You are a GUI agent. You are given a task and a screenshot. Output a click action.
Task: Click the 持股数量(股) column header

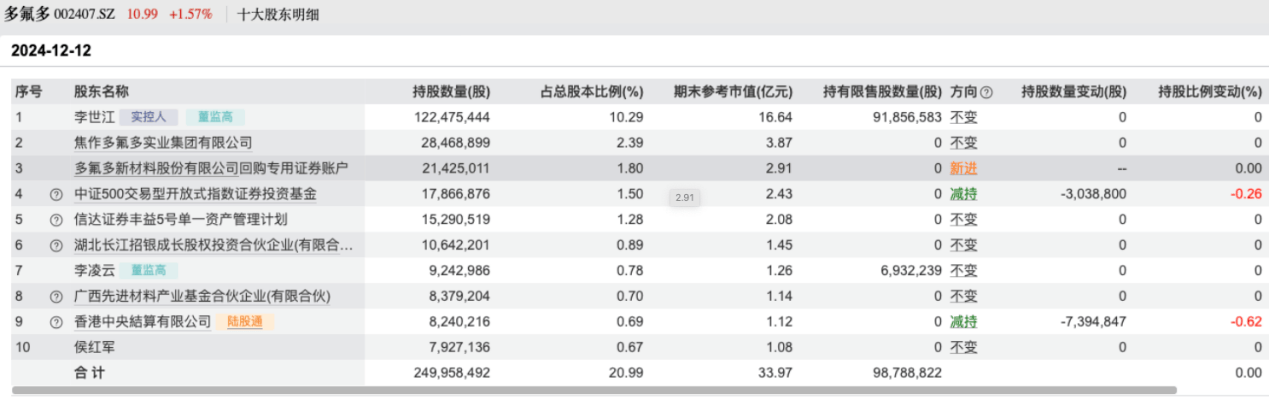tap(451, 92)
